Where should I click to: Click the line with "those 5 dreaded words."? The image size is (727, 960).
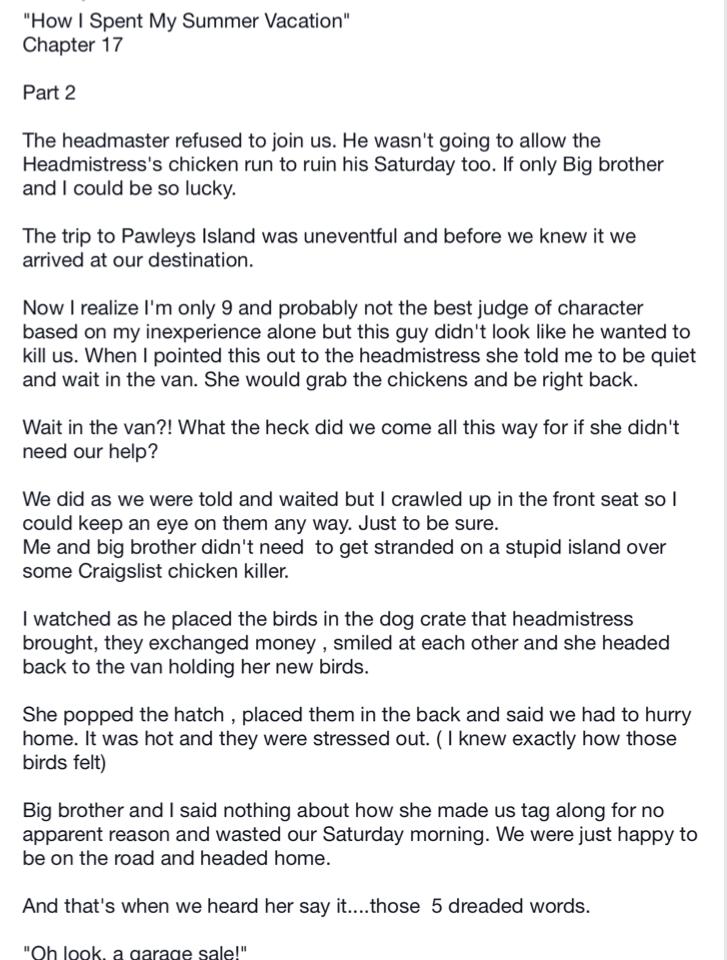(x=306, y=906)
